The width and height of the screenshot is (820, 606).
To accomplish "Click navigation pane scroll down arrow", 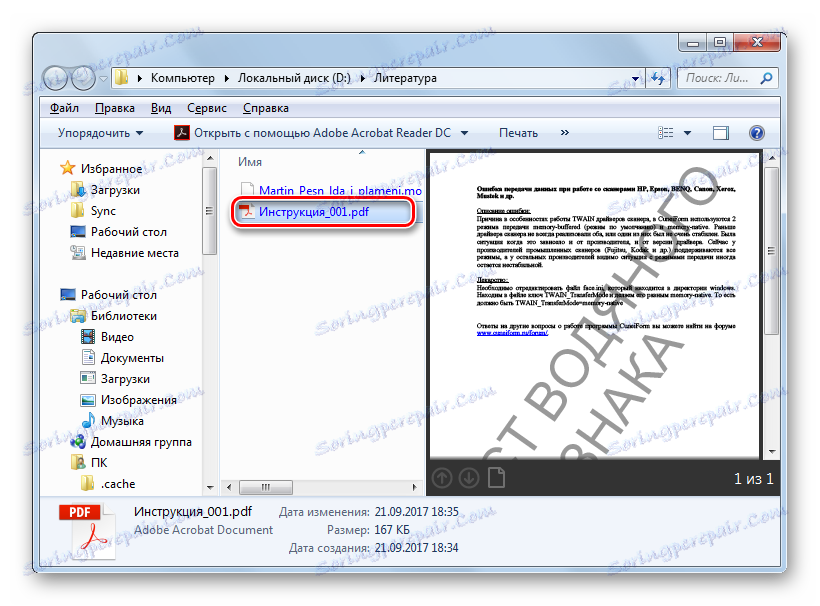I will (x=210, y=487).
